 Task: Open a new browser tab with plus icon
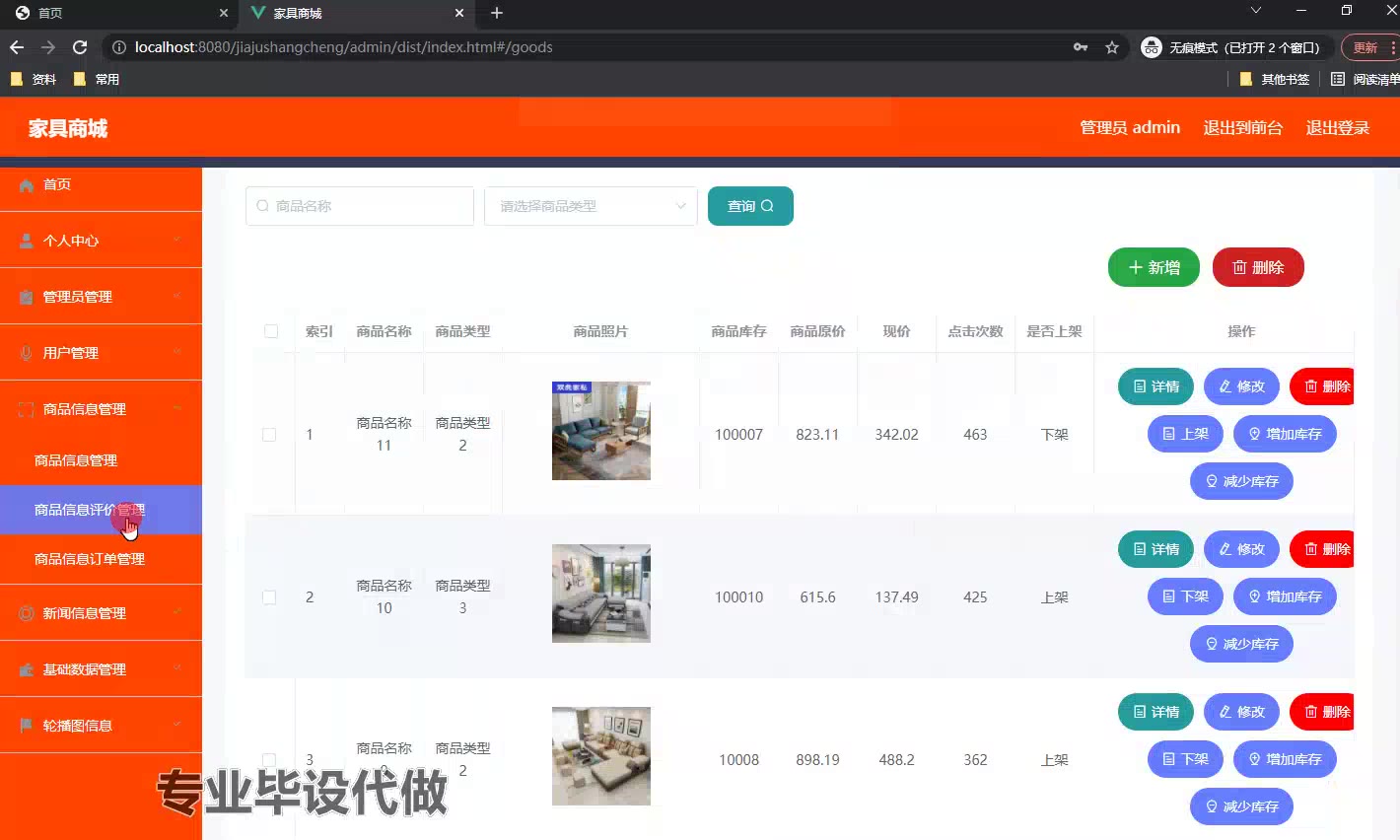(x=497, y=13)
